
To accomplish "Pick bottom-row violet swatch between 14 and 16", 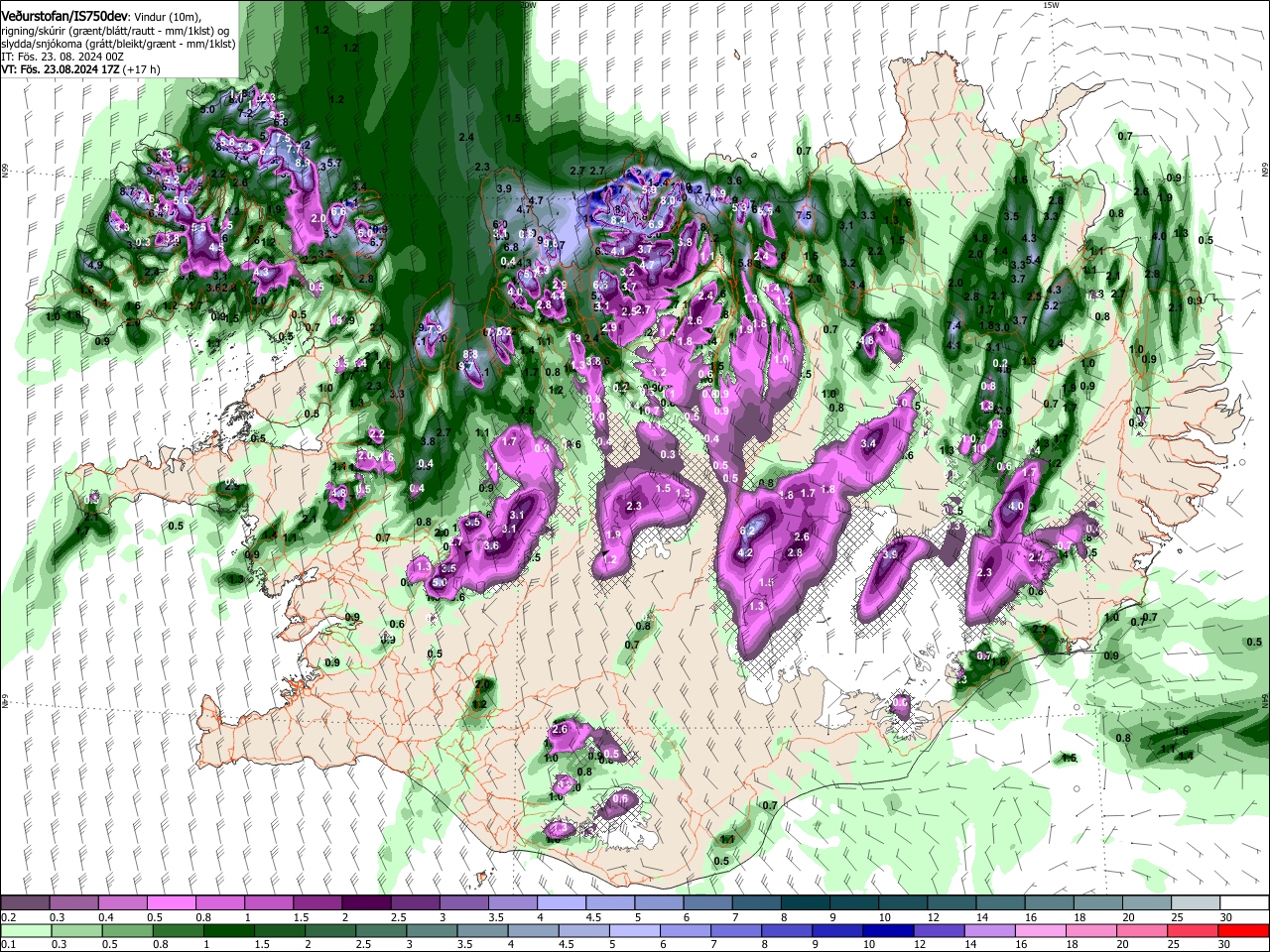I will [x=991, y=930].
